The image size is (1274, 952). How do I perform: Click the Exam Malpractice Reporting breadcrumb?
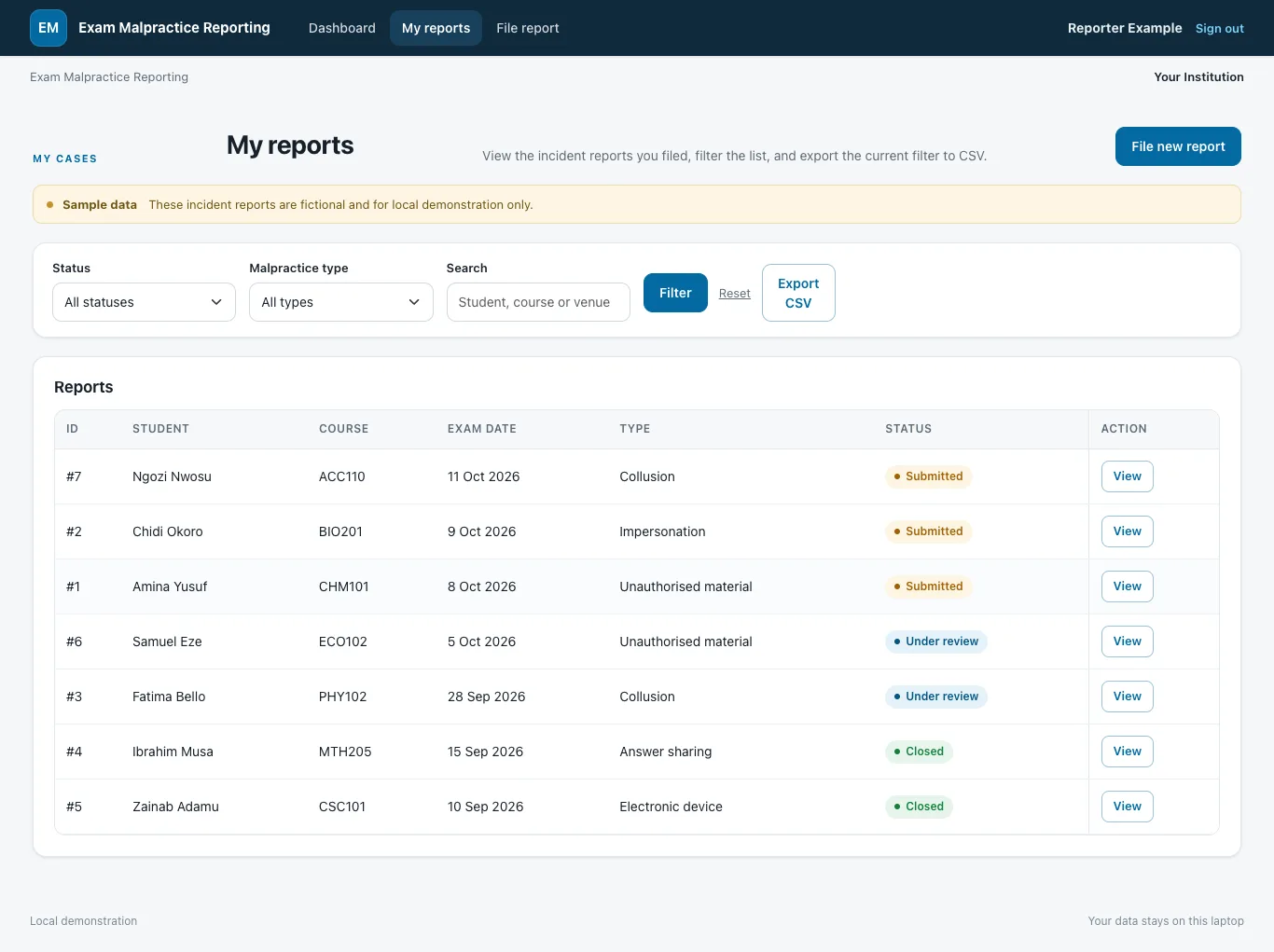[109, 77]
